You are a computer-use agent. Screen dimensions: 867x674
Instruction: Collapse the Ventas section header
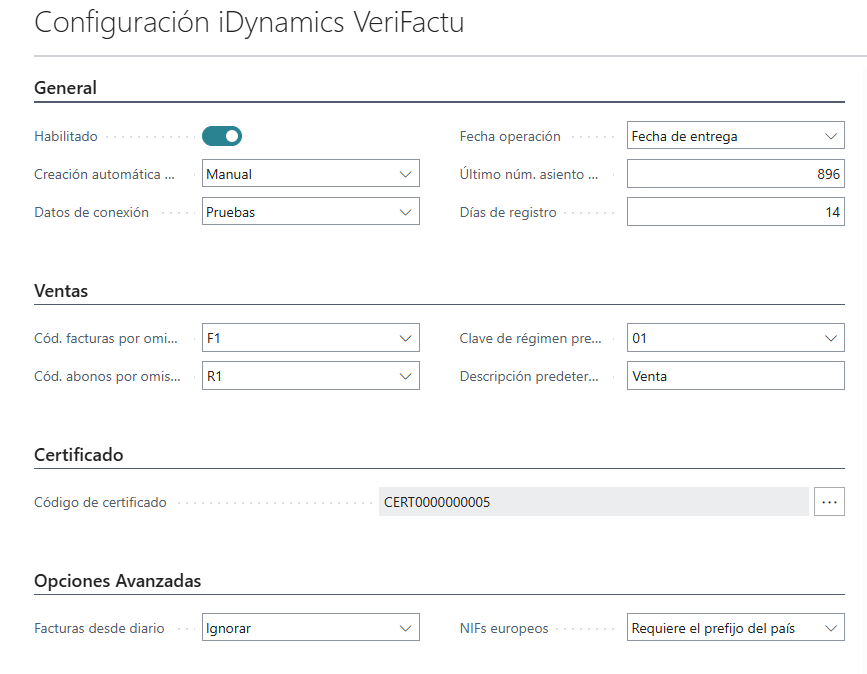coord(61,292)
